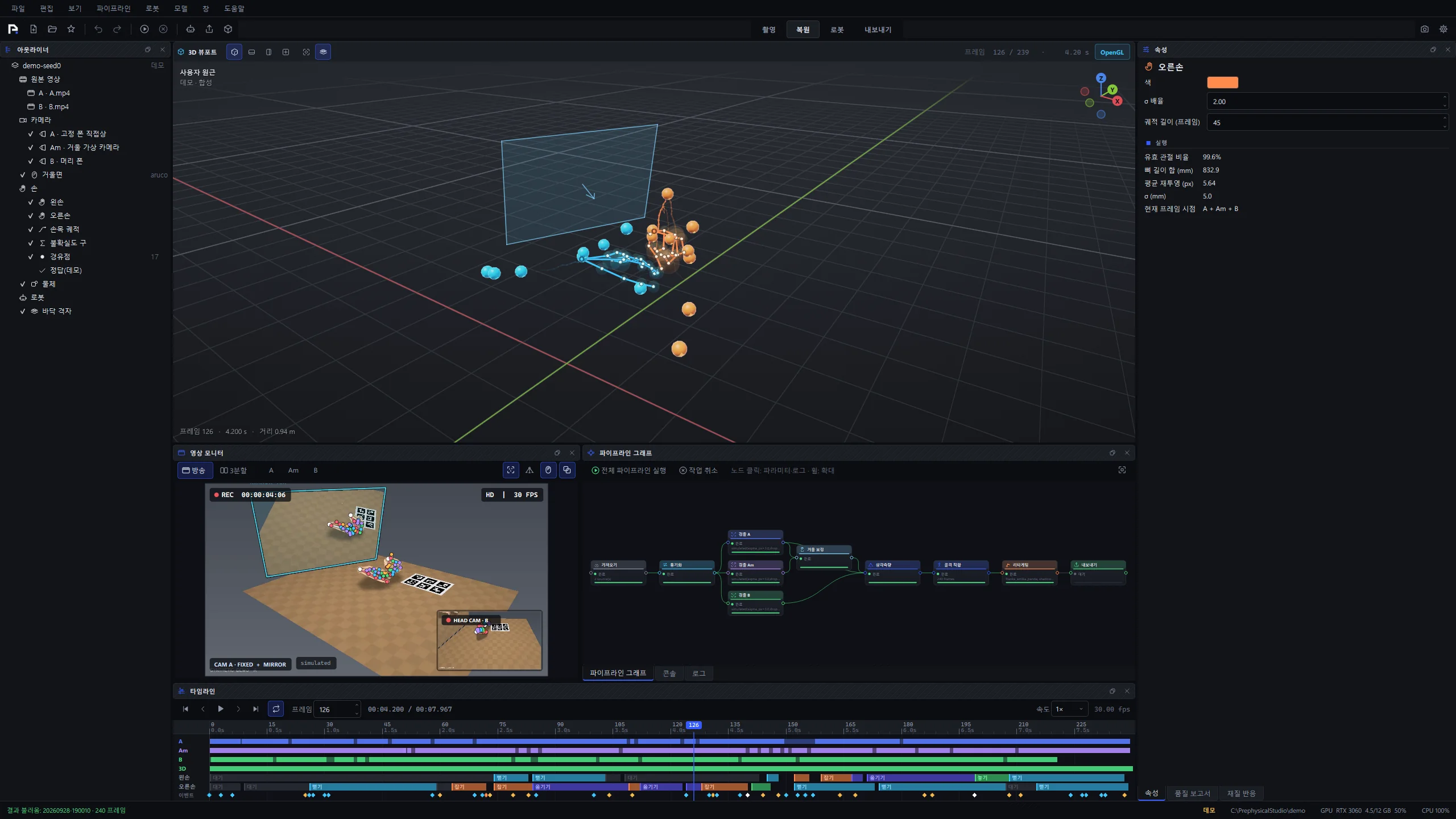Click the screenshot camera icon at top right

click(1425, 29)
